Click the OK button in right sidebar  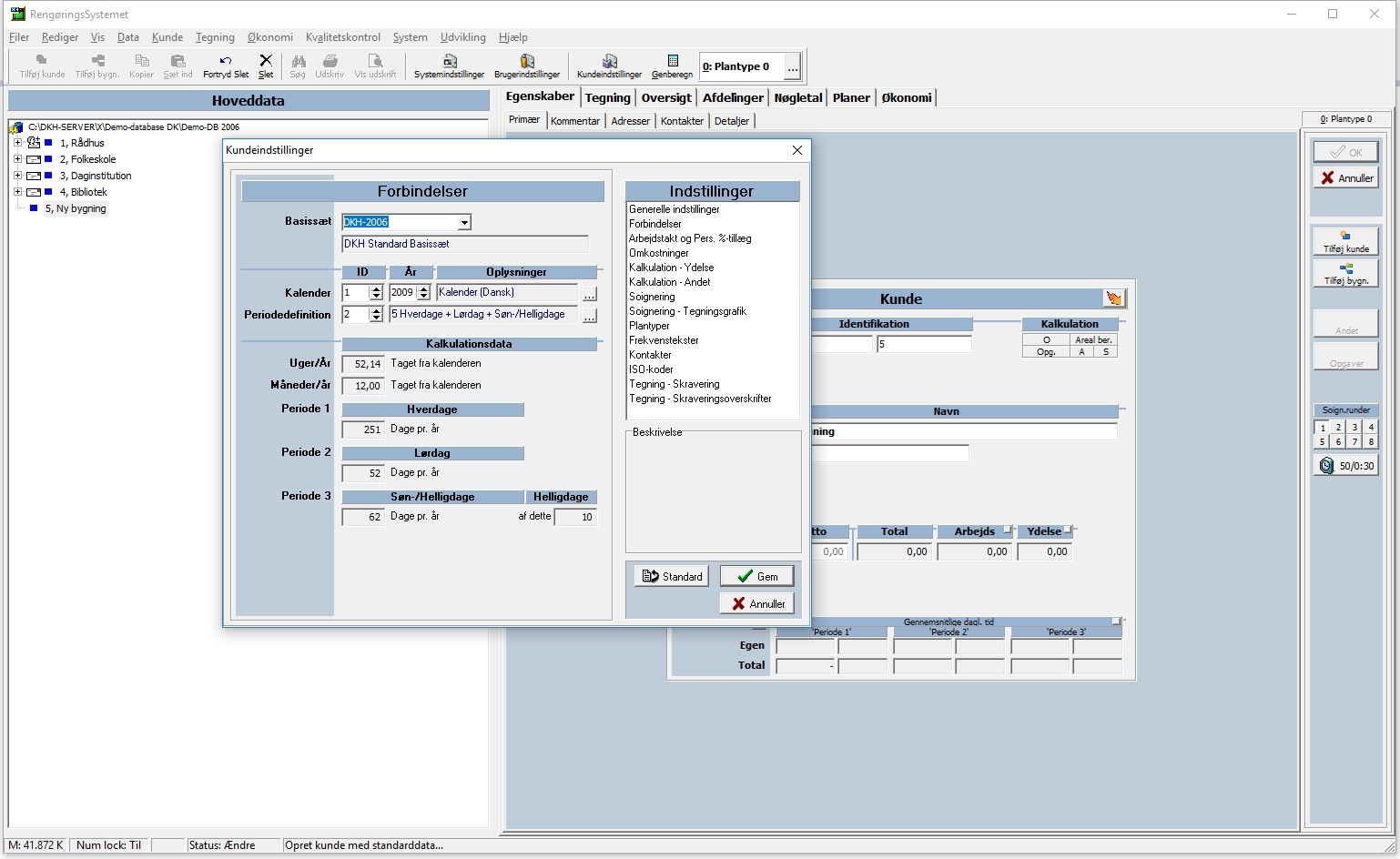[1345, 152]
